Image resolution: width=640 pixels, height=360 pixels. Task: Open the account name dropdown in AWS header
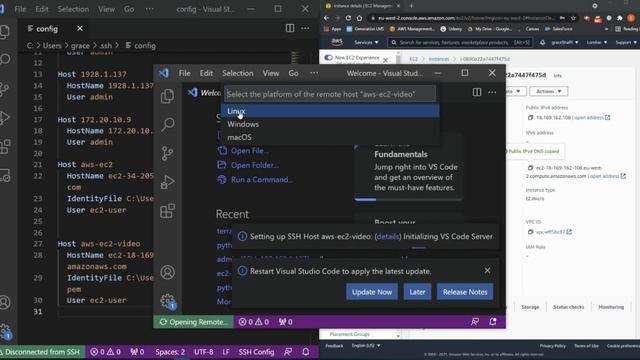coord(564,42)
